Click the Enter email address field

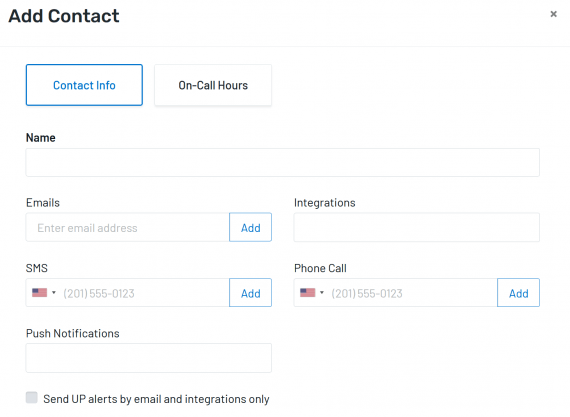(x=128, y=228)
